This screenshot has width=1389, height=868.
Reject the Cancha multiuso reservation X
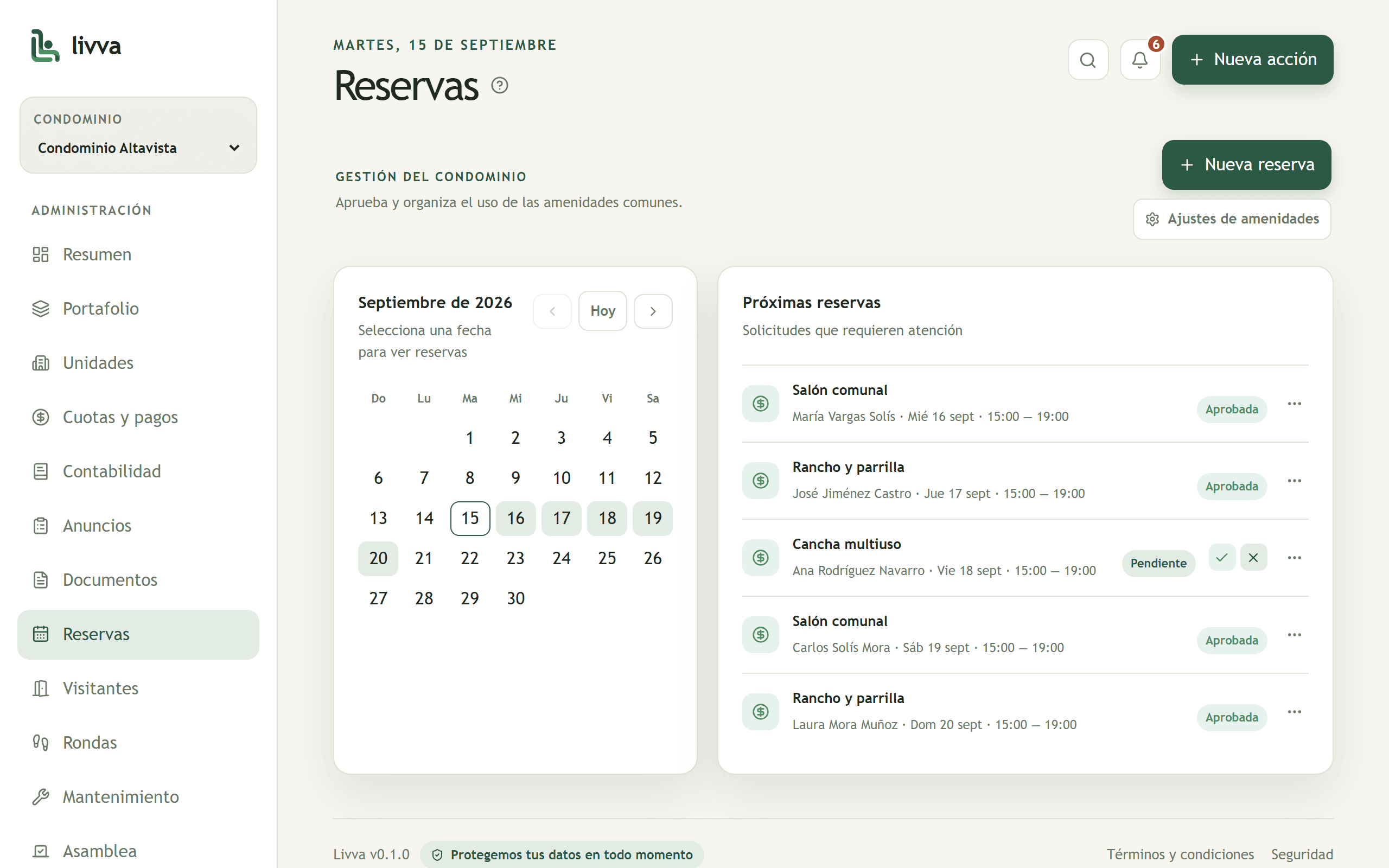point(1253,558)
